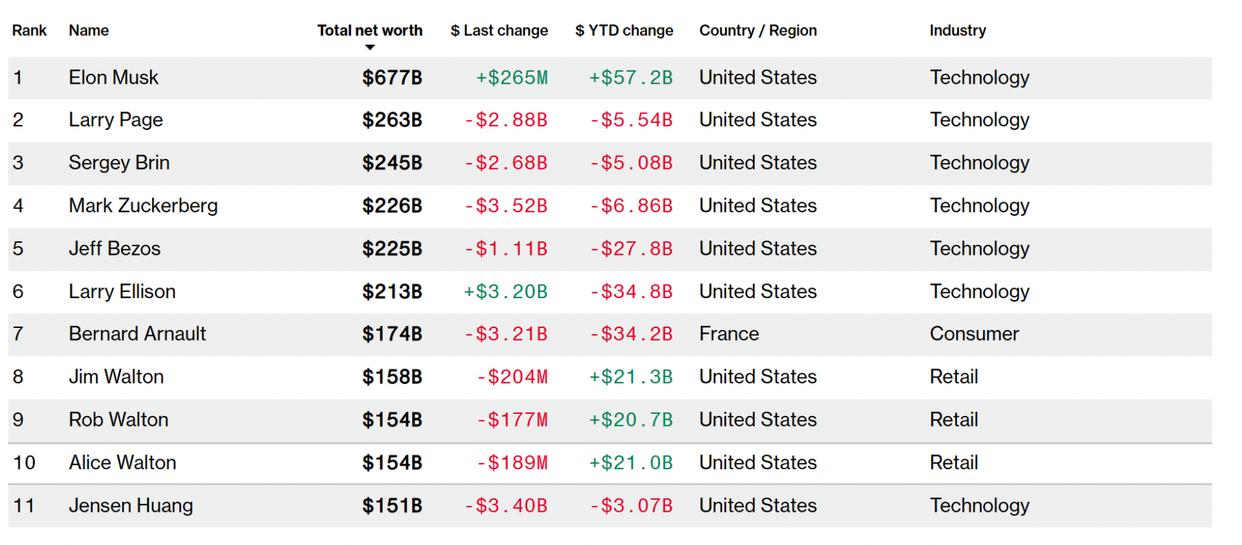Open Mark Zuckerberg's profile link
Image resolution: width=1242 pixels, height=545 pixels.
click(143, 206)
